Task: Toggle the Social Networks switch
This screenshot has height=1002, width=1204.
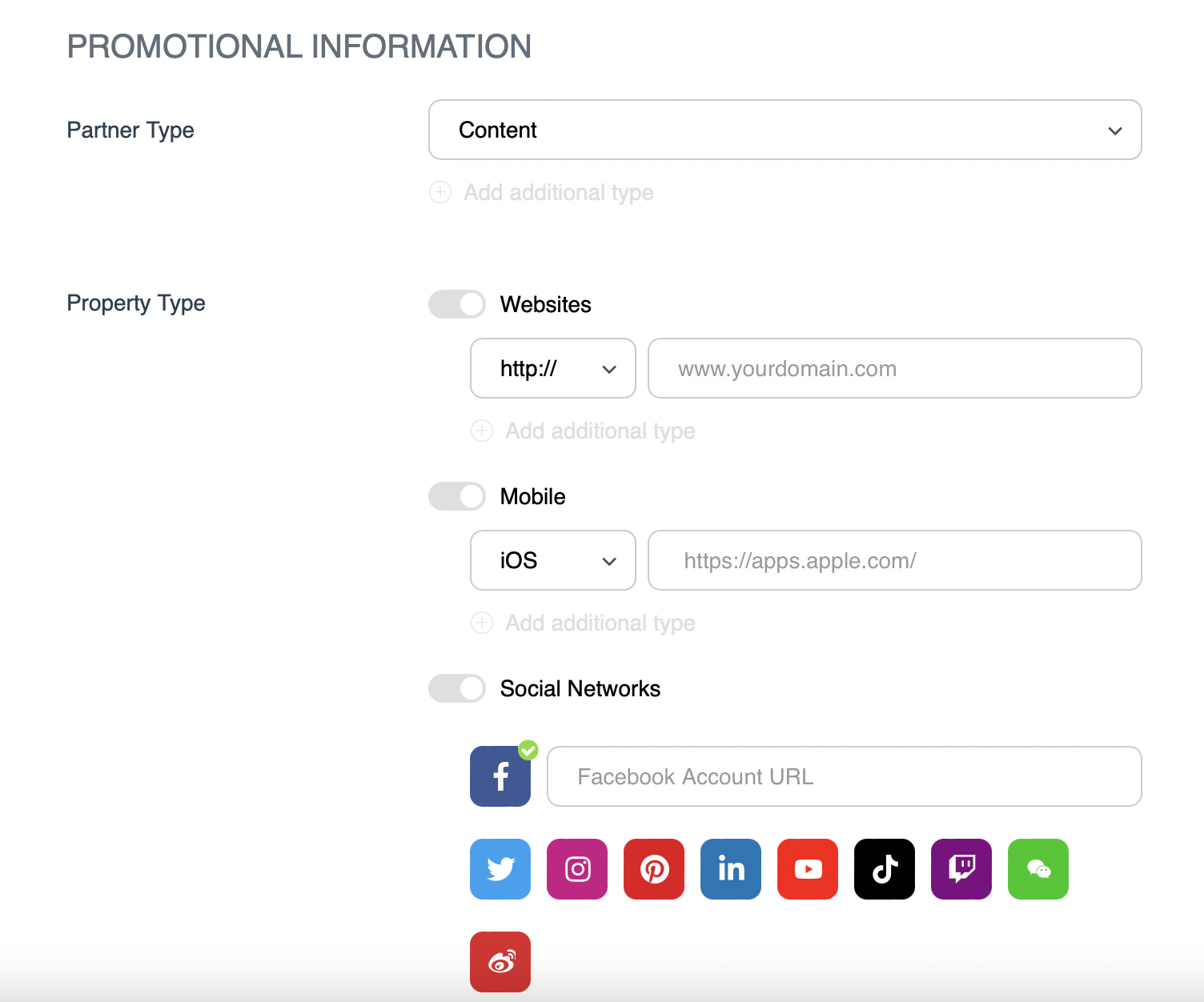Action: (x=457, y=688)
